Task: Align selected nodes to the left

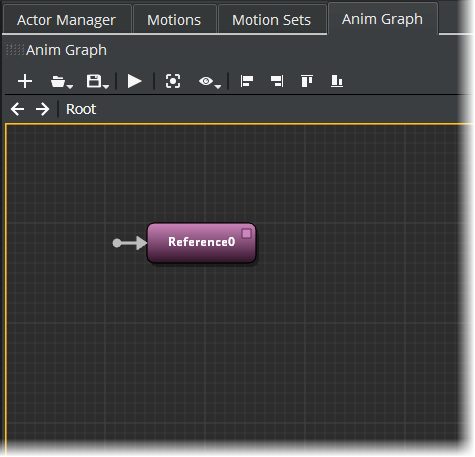Action: click(247, 81)
